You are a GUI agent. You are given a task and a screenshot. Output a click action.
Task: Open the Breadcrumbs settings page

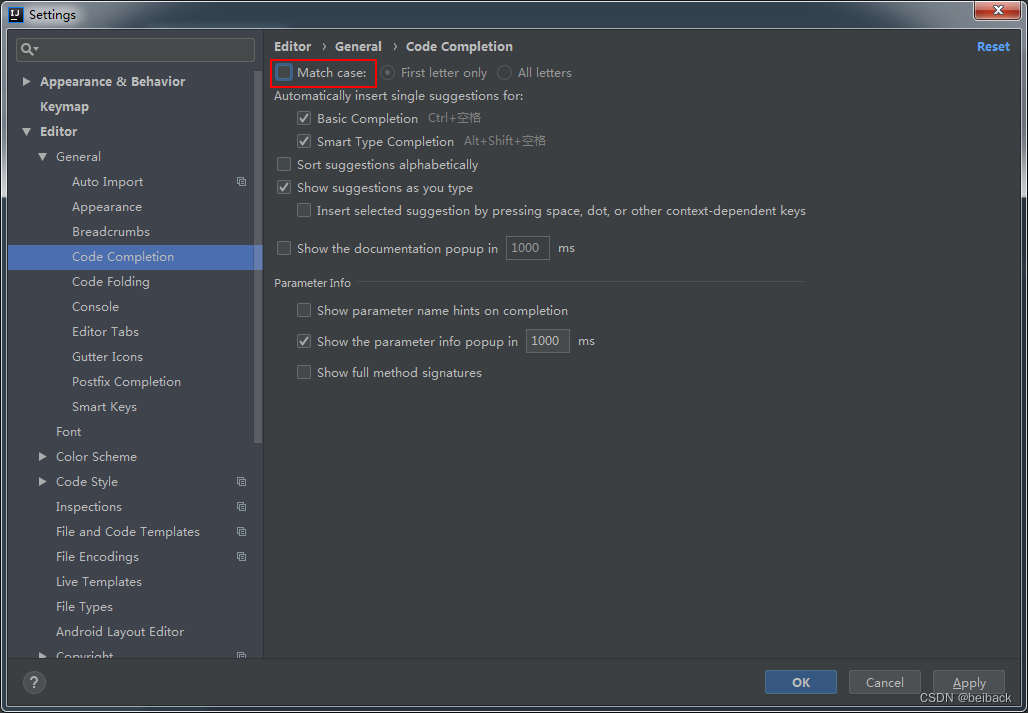[x=111, y=231]
